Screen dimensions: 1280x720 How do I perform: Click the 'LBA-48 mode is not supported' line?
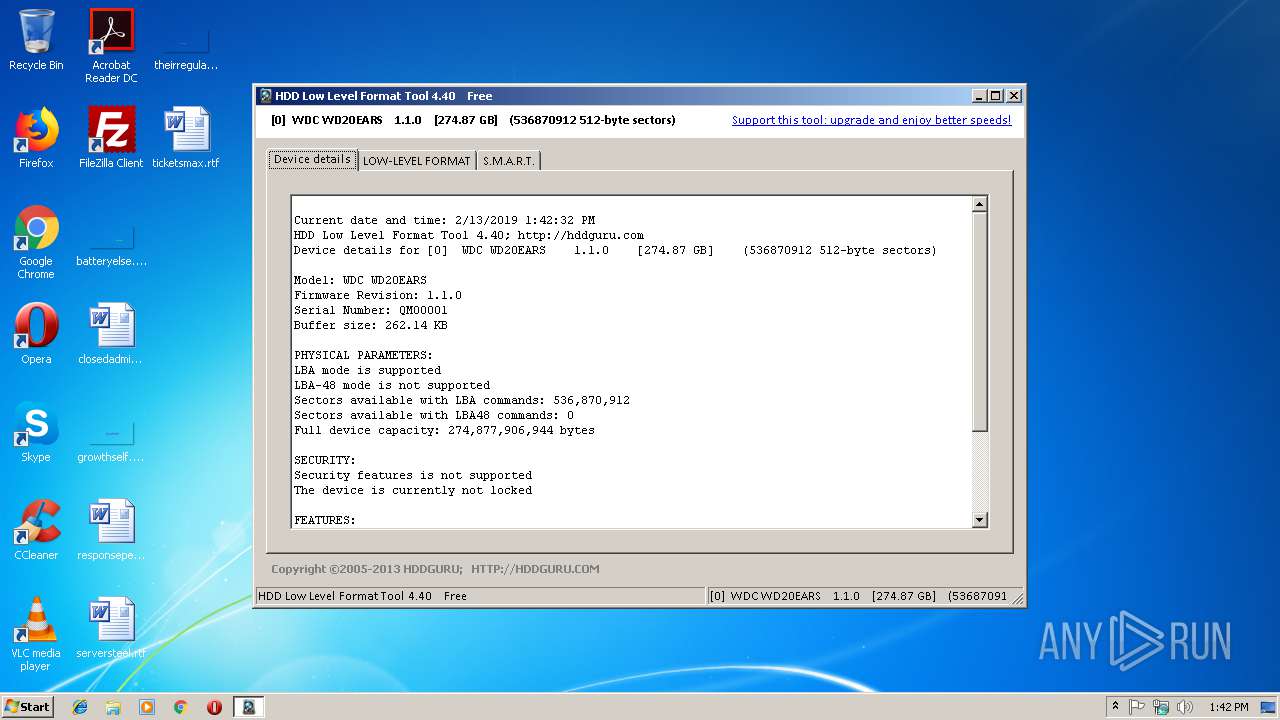[392, 385]
